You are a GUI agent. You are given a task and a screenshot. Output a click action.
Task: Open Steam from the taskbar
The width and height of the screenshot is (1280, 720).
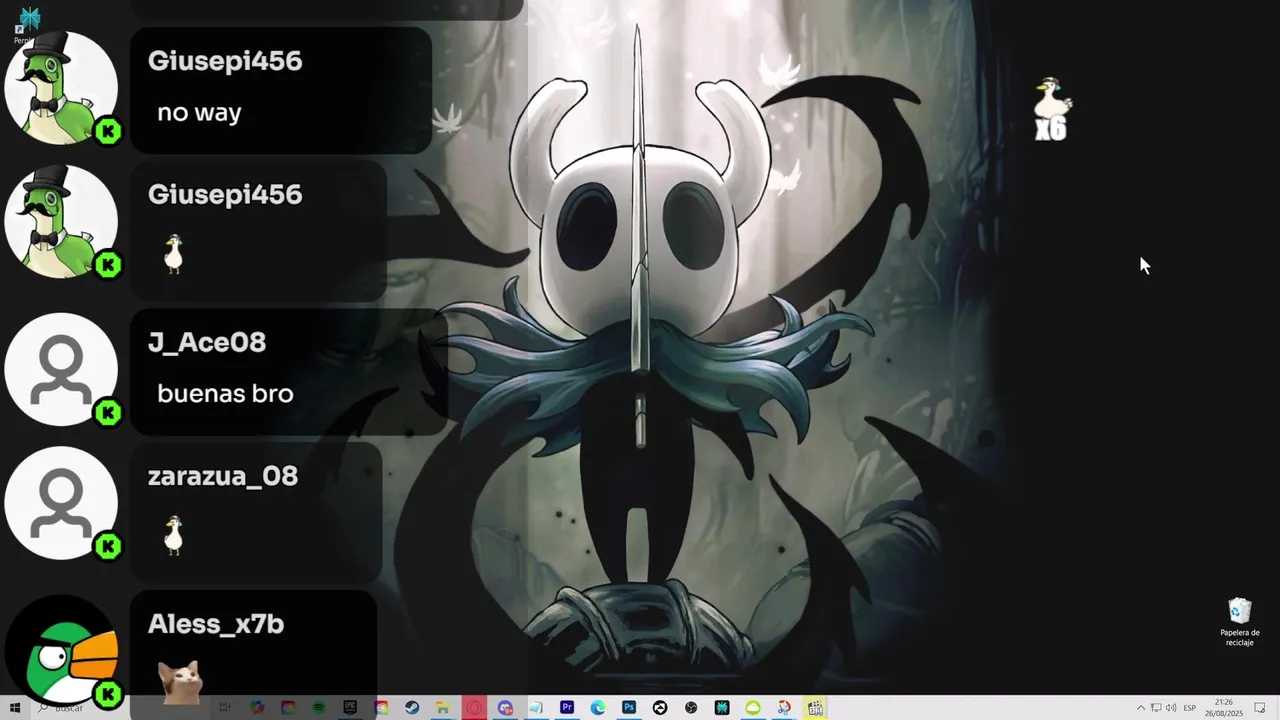point(412,708)
